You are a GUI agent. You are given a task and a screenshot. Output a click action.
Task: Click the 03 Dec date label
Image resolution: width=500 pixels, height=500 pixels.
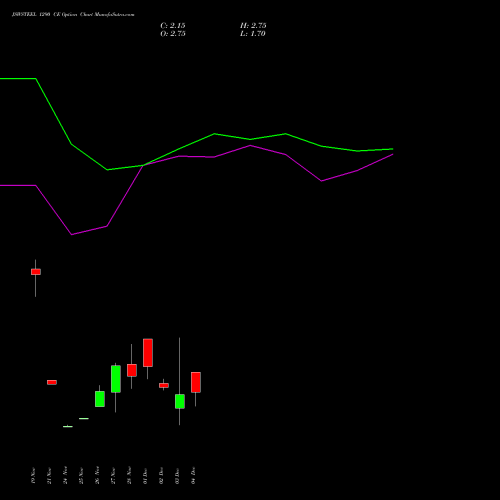[177, 475]
